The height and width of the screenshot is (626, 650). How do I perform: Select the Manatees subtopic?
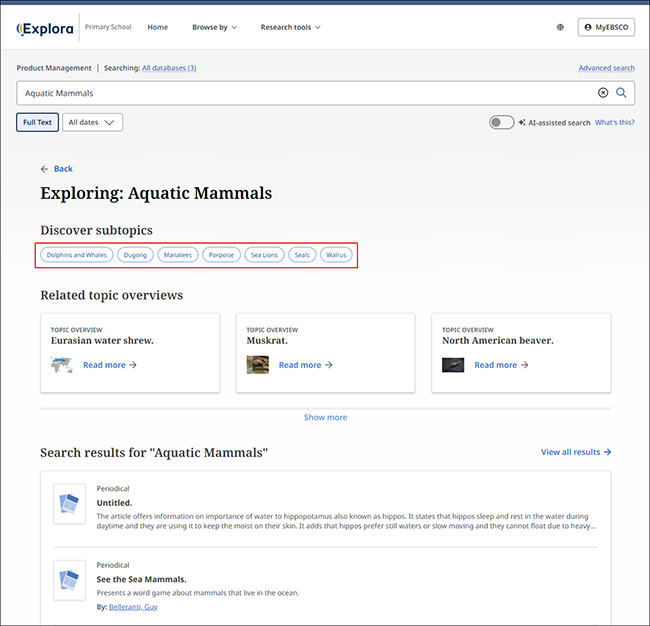[178, 255]
